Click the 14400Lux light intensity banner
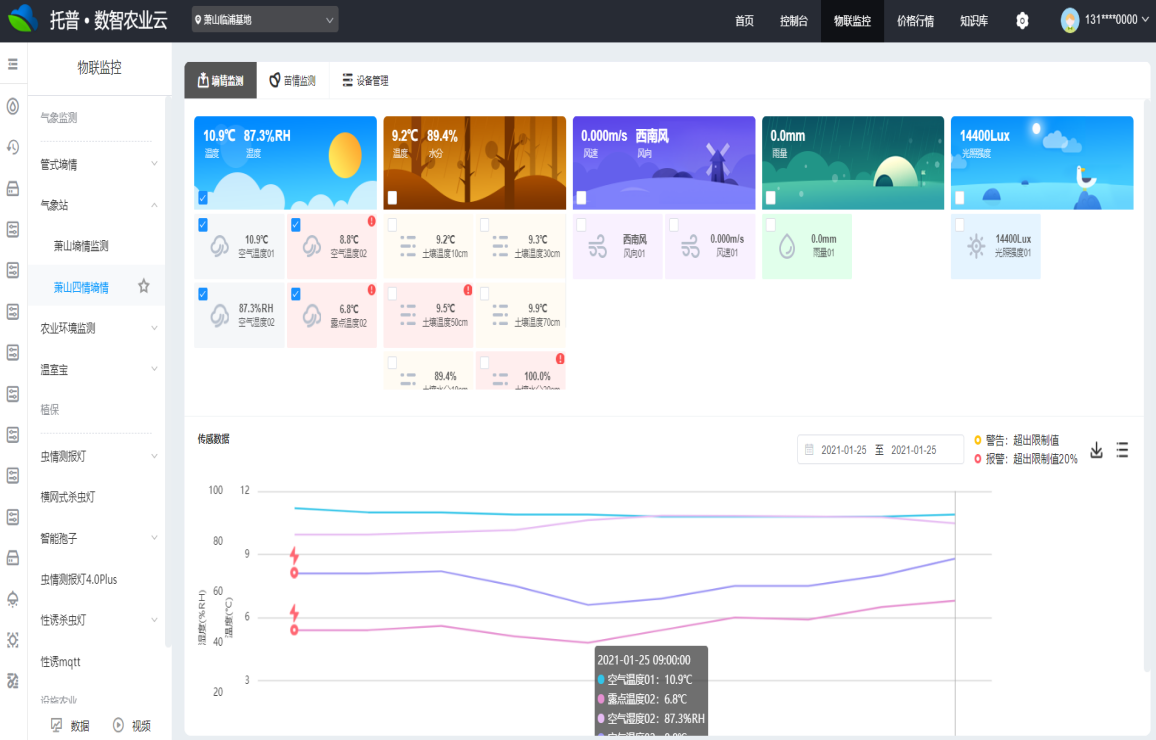 click(x=1042, y=163)
